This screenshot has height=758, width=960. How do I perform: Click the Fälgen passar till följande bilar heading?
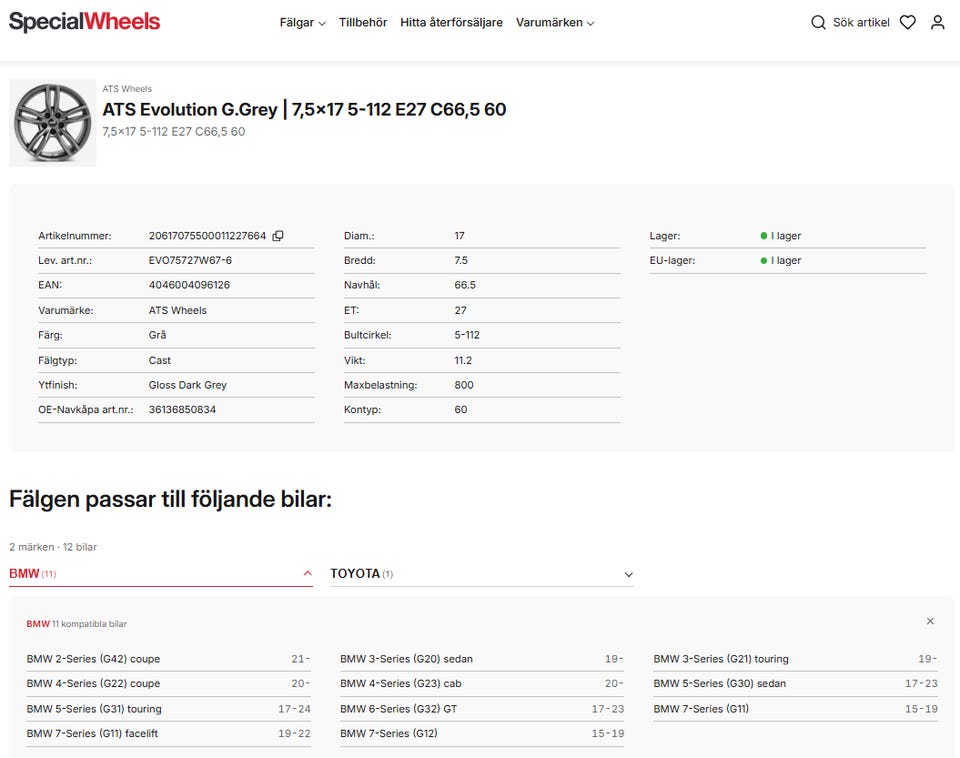171,499
